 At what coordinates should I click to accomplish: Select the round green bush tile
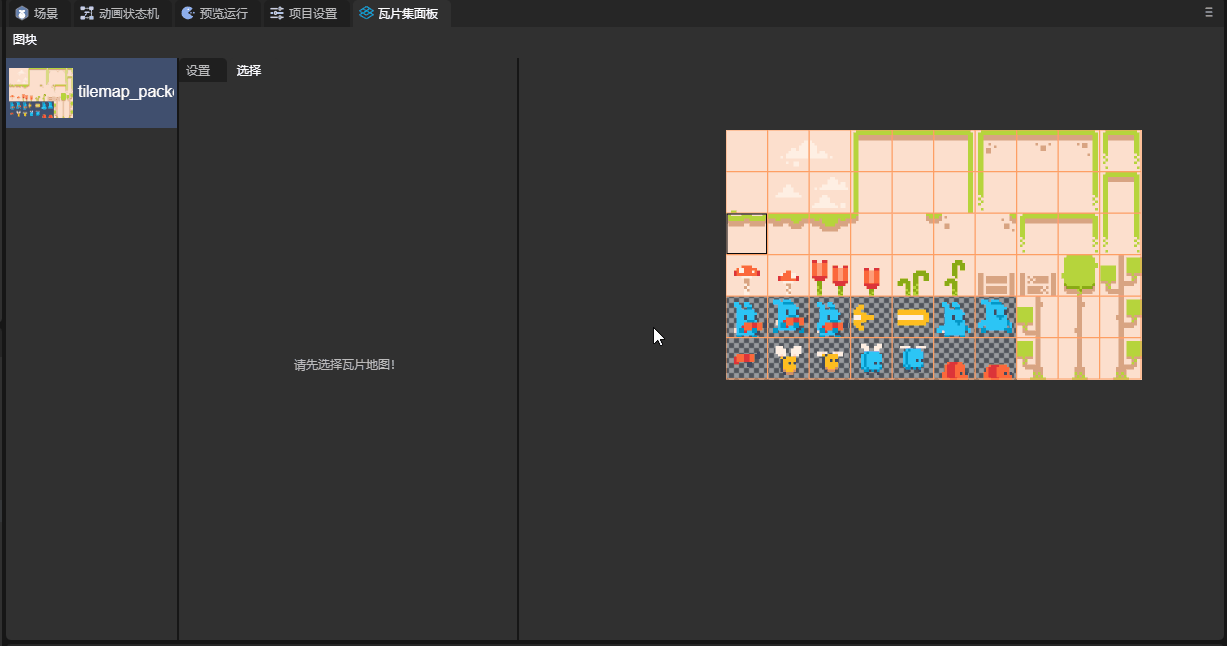(x=1078, y=274)
